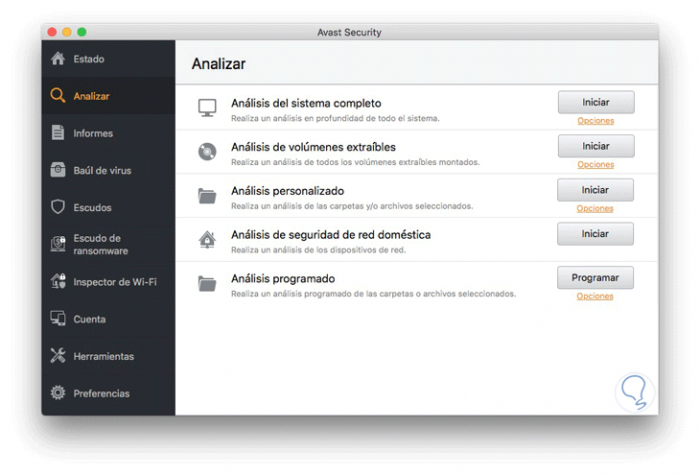Image resolution: width=700 pixels, height=475 pixels.
Task: Open Inspector de Wi-Fi
Action: point(108,282)
